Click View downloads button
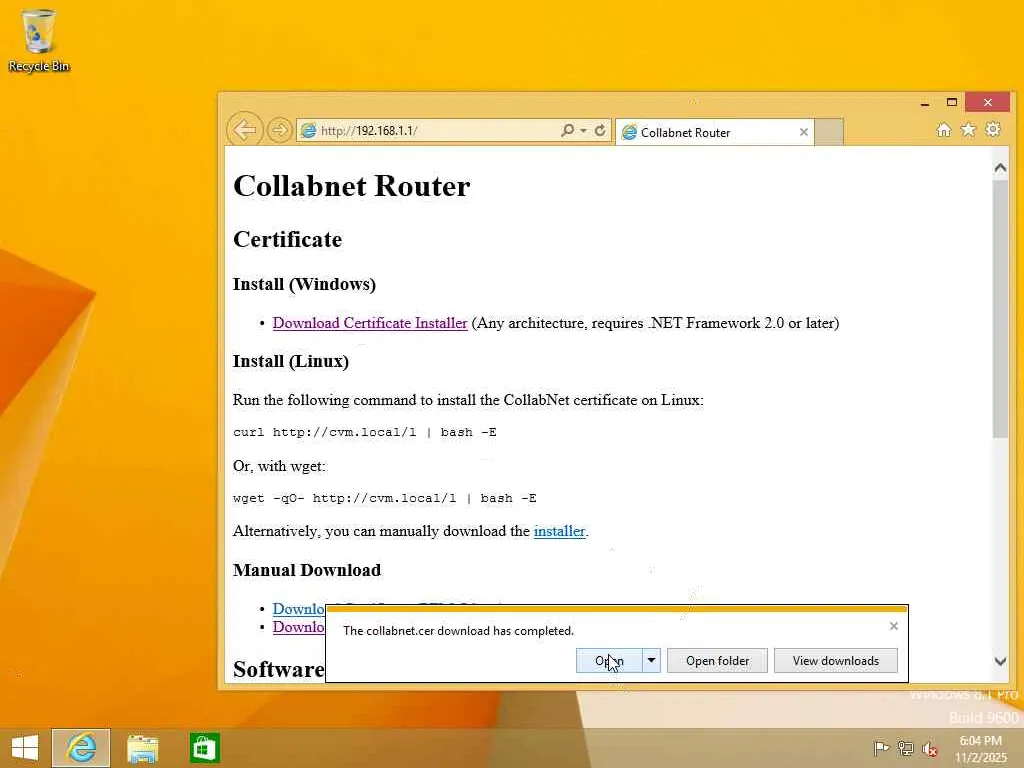This screenshot has width=1024, height=768. point(836,661)
